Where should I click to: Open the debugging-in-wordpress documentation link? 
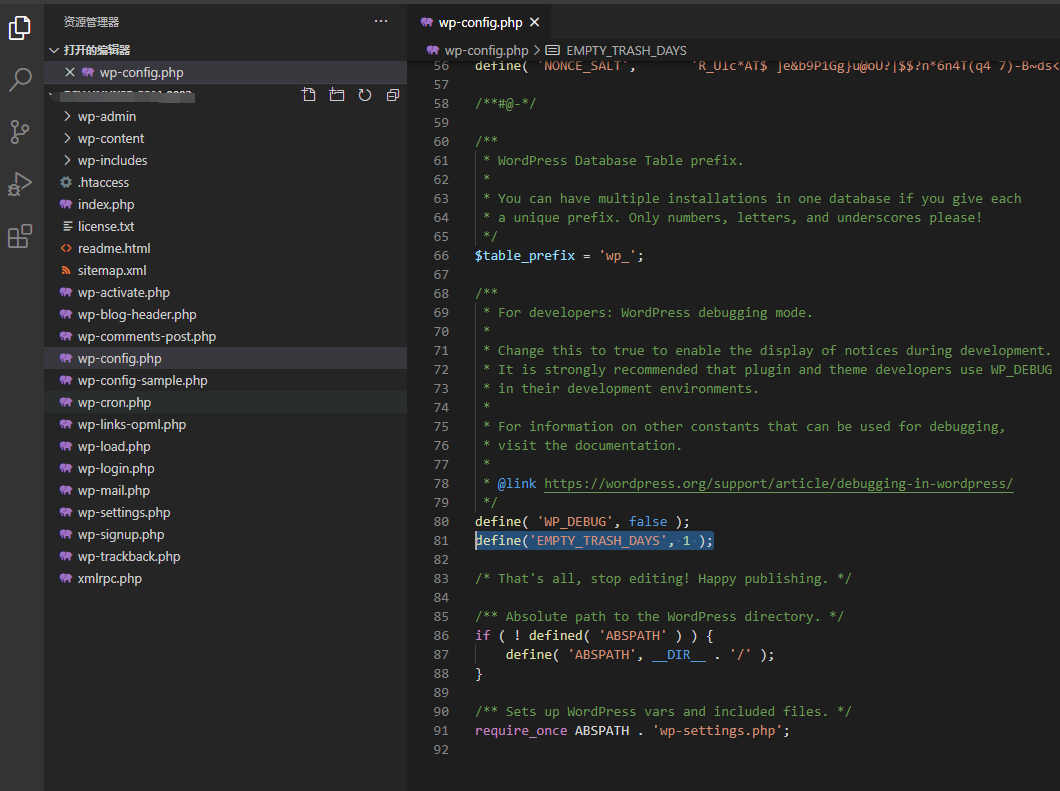click(779, 483)
